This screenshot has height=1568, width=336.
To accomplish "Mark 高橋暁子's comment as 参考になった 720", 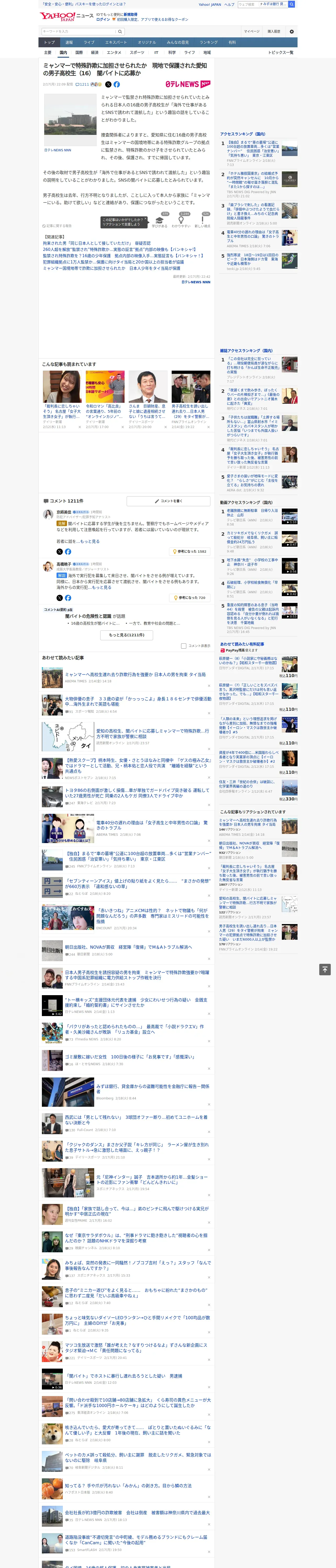I will click(x=190, y=598).
